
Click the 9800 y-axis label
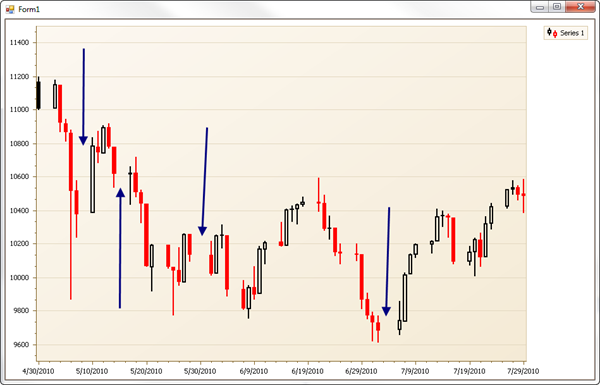click(x=21, y=310)
